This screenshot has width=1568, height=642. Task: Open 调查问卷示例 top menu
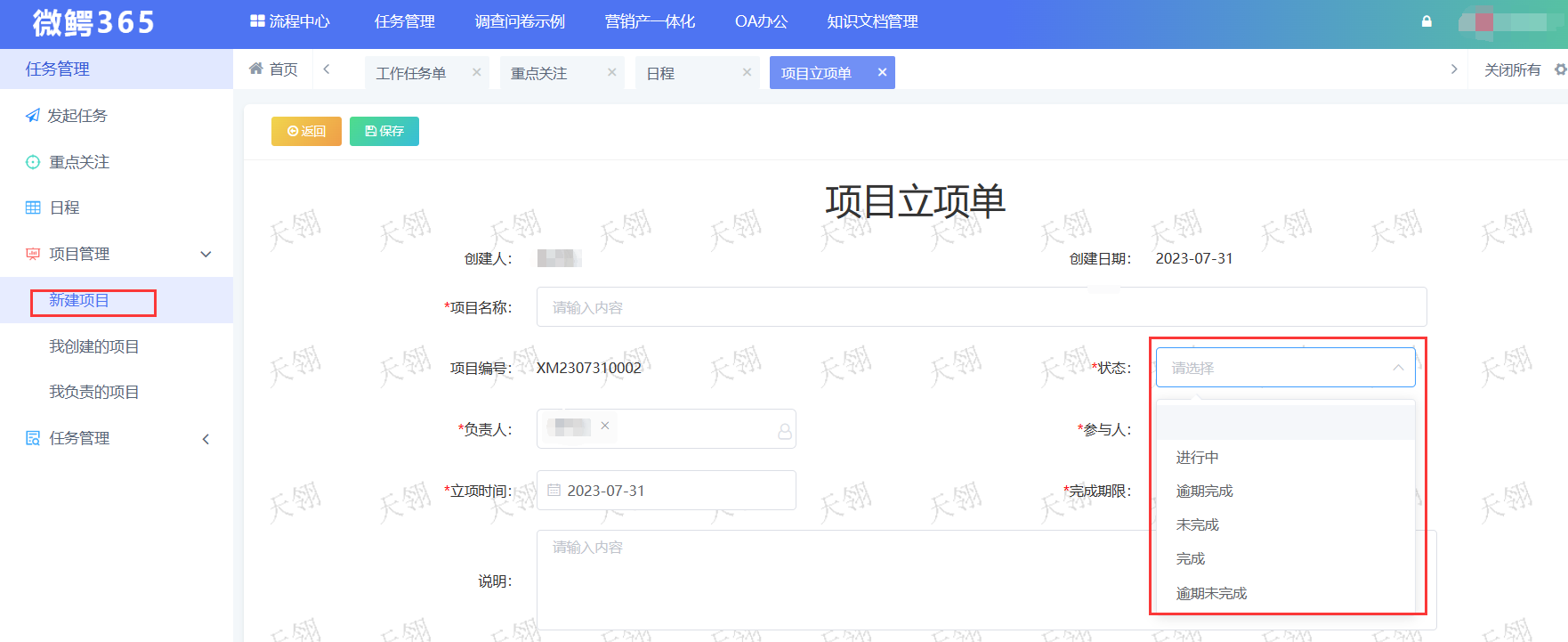[x=520, y=21]
